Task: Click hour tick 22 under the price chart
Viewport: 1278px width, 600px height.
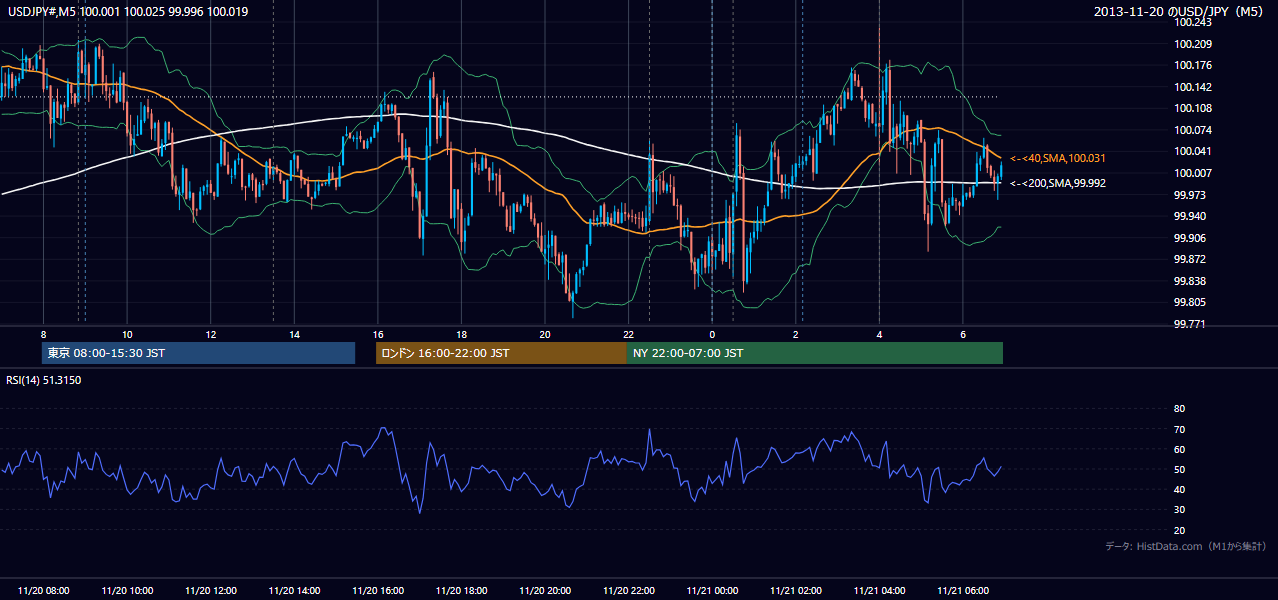Action: point(628,334)
